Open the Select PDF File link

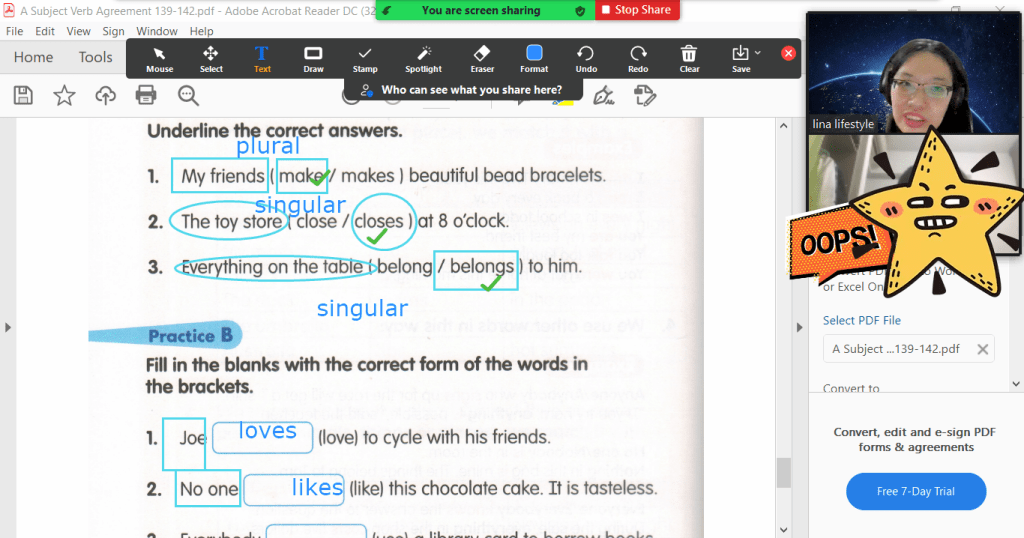tap(861, 320)
